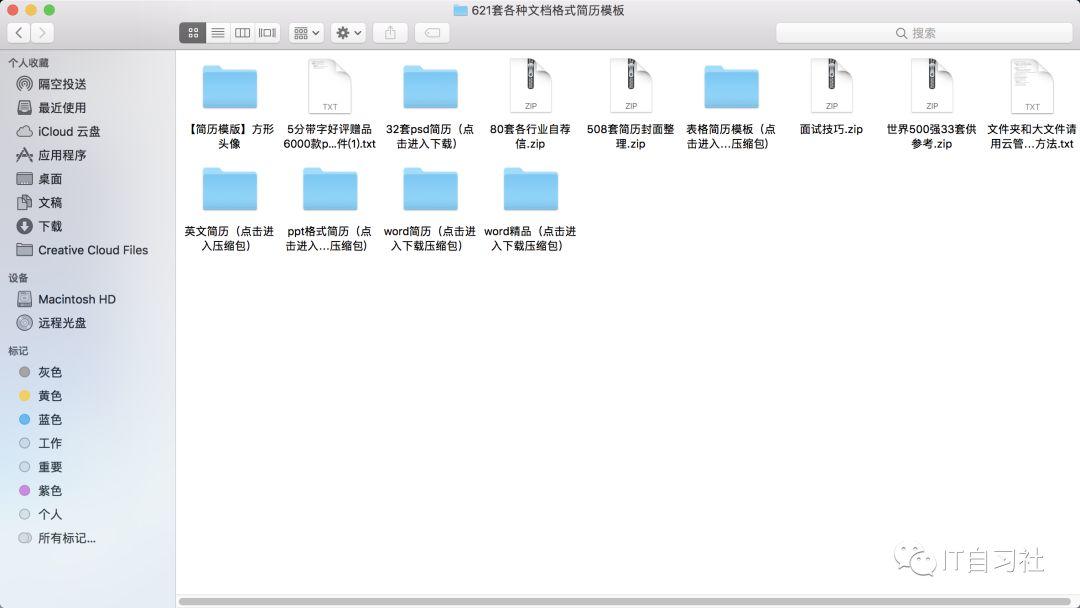
Task: Open the tags tool in the toolbar
Action: pos(431,32)
